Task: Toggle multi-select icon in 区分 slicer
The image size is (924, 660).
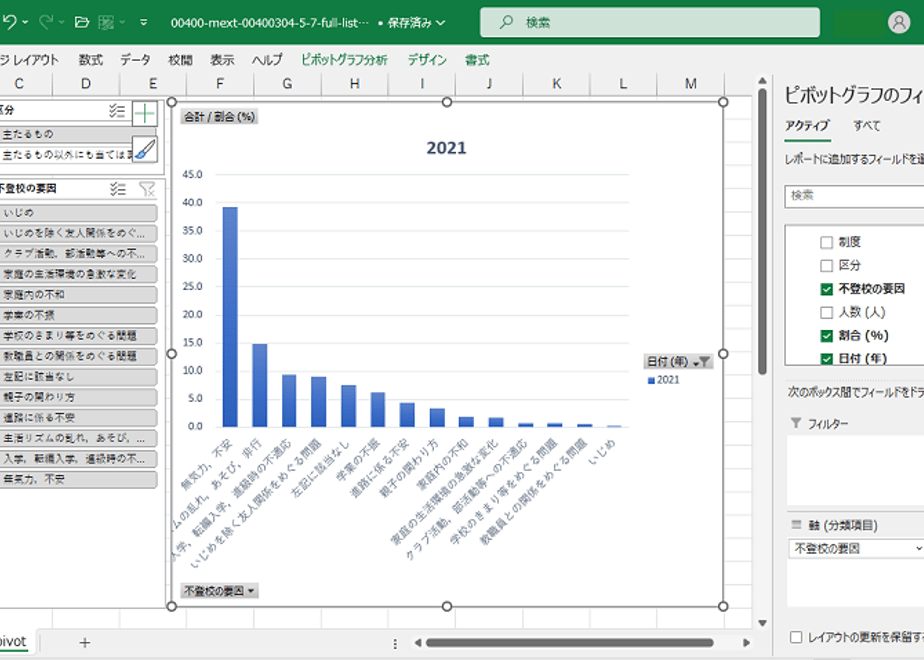Action: (x=117, y=110)
